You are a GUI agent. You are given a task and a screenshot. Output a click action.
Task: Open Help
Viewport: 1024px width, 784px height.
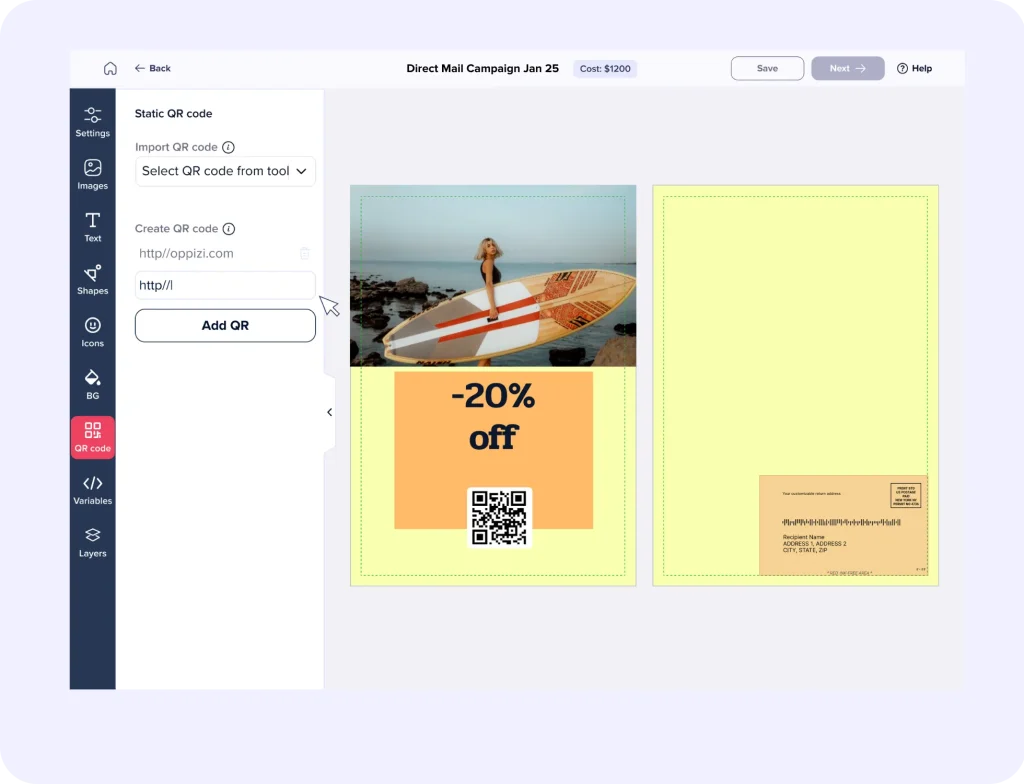coord(914,68)
